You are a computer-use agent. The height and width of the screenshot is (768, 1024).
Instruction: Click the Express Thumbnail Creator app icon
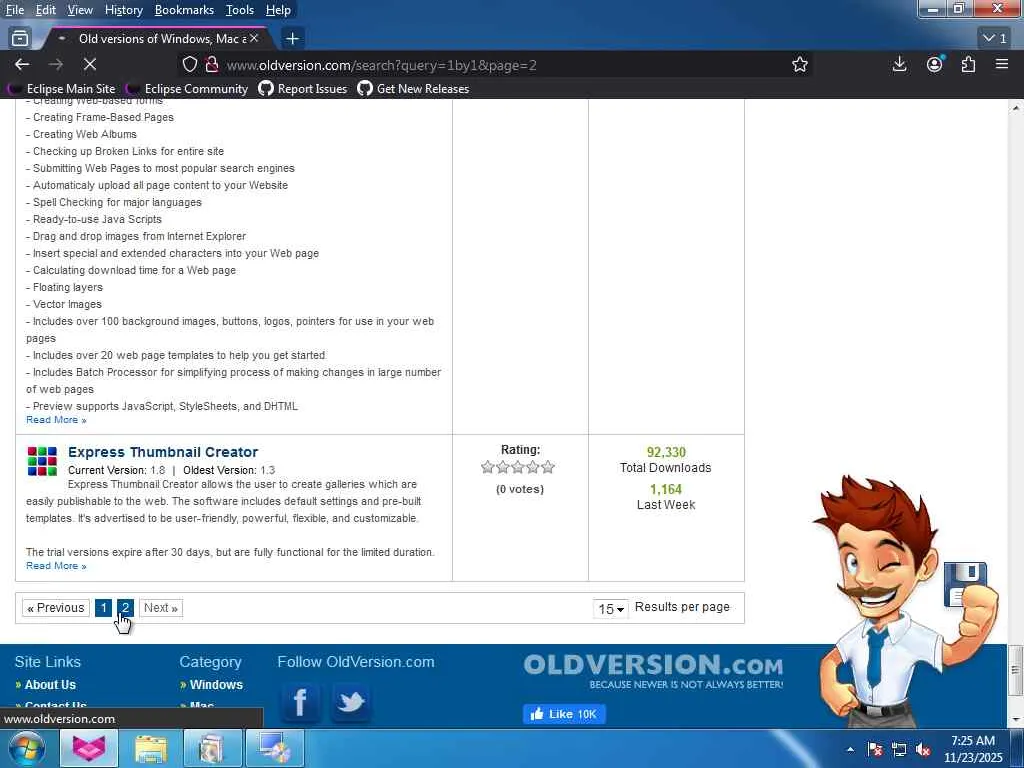point(42,461)
